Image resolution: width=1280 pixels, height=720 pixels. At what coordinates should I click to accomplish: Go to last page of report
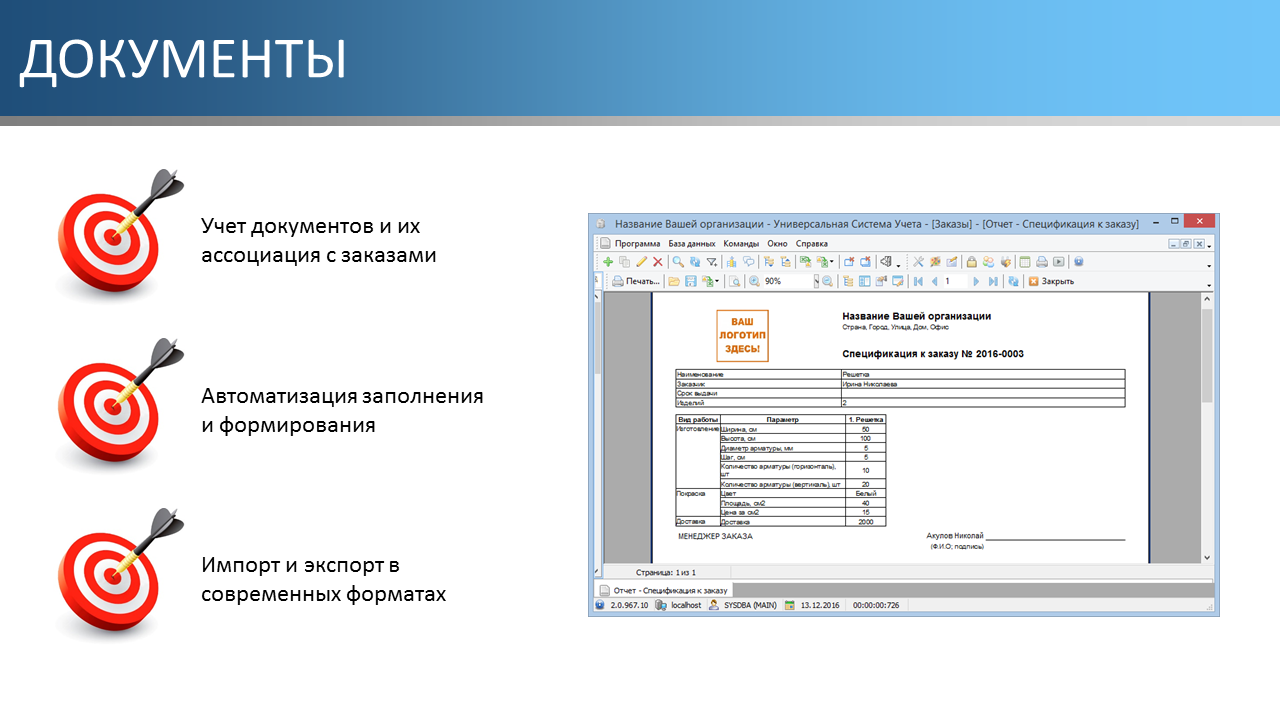[993, 282]
